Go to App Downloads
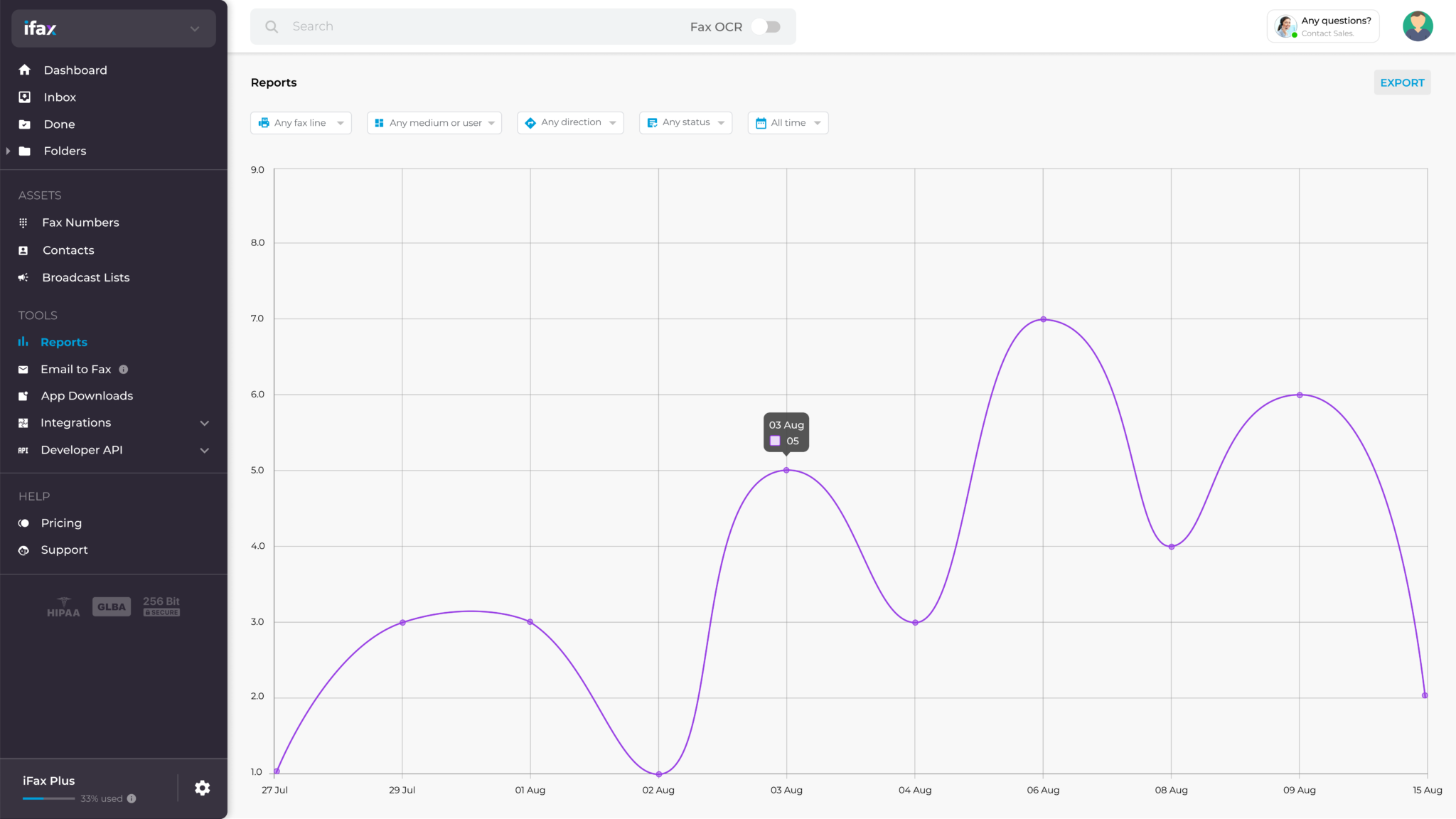The height and width of the screenshot is (819, 1456). [87, 396]
